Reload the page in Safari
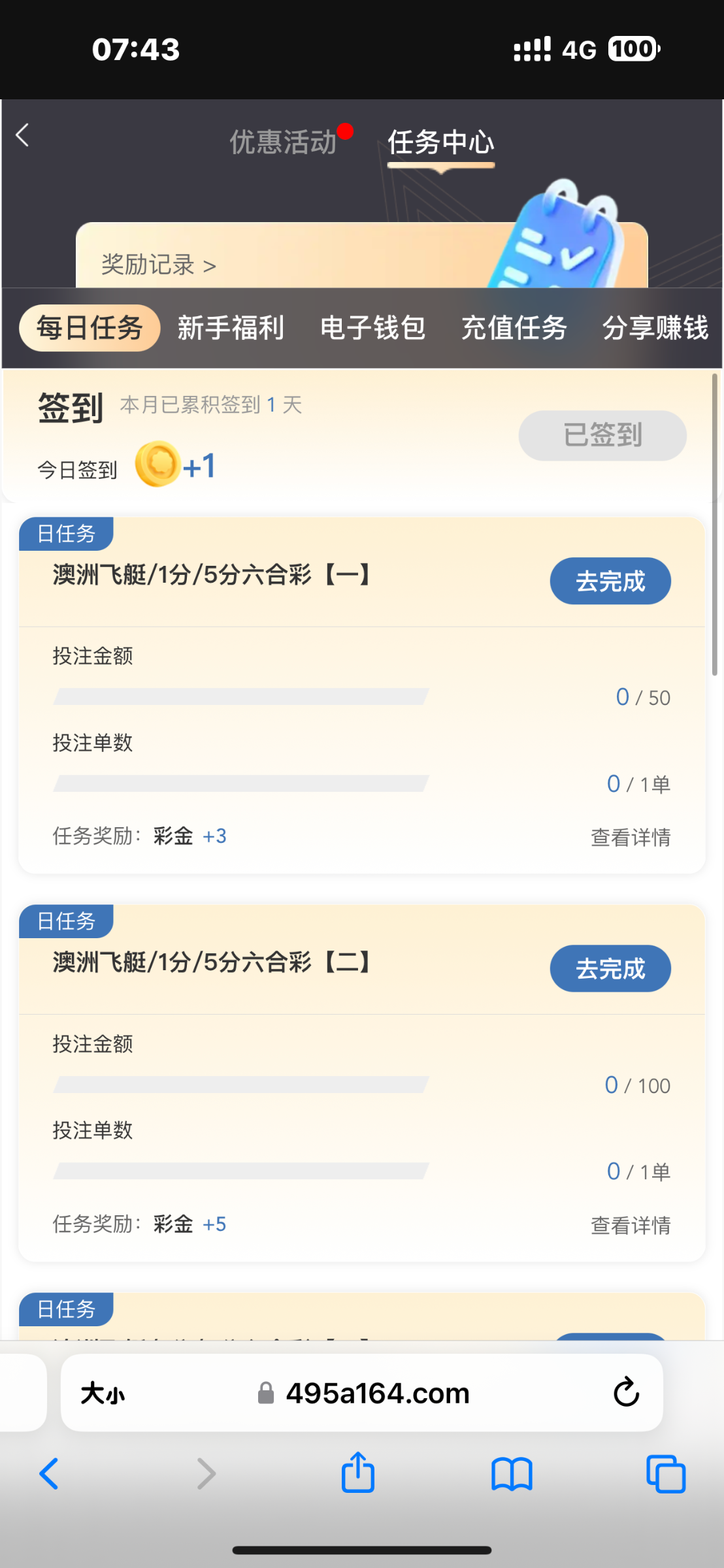724x1568 pixels. click(625, 1392)
